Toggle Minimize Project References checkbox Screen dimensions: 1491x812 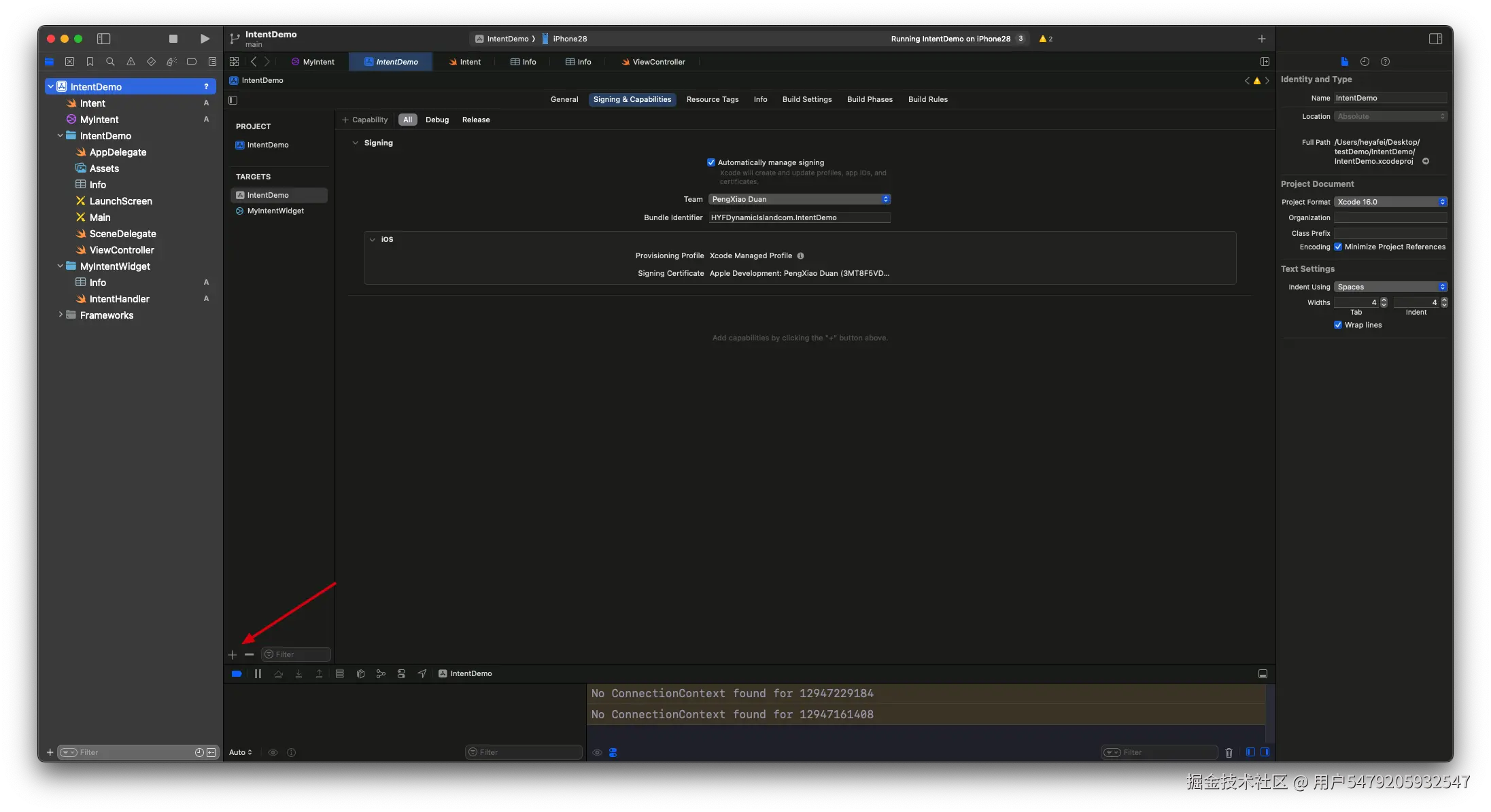[1338, 247]
